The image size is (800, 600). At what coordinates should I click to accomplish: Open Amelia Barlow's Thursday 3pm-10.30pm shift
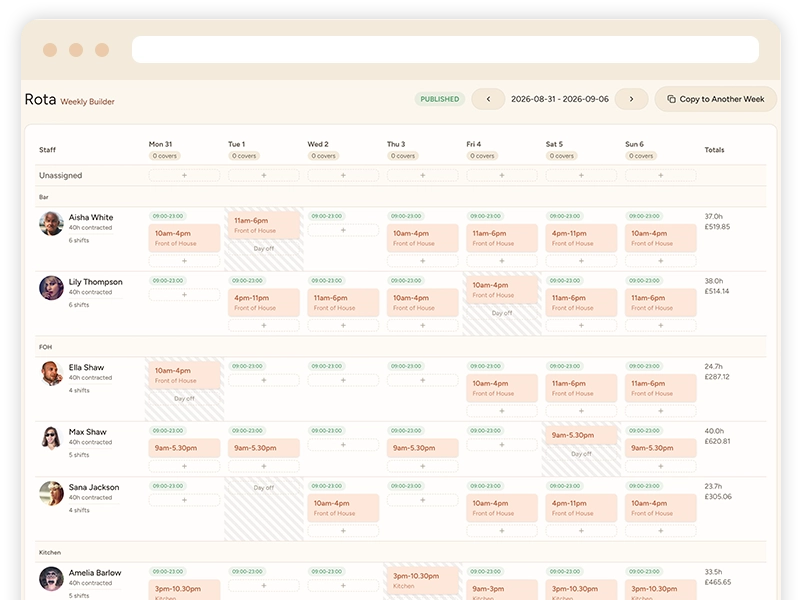[422, 580]
